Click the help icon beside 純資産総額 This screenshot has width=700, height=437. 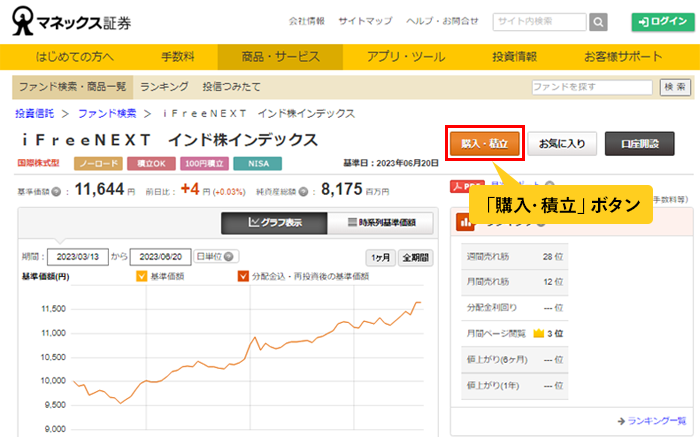pos(303,192)
